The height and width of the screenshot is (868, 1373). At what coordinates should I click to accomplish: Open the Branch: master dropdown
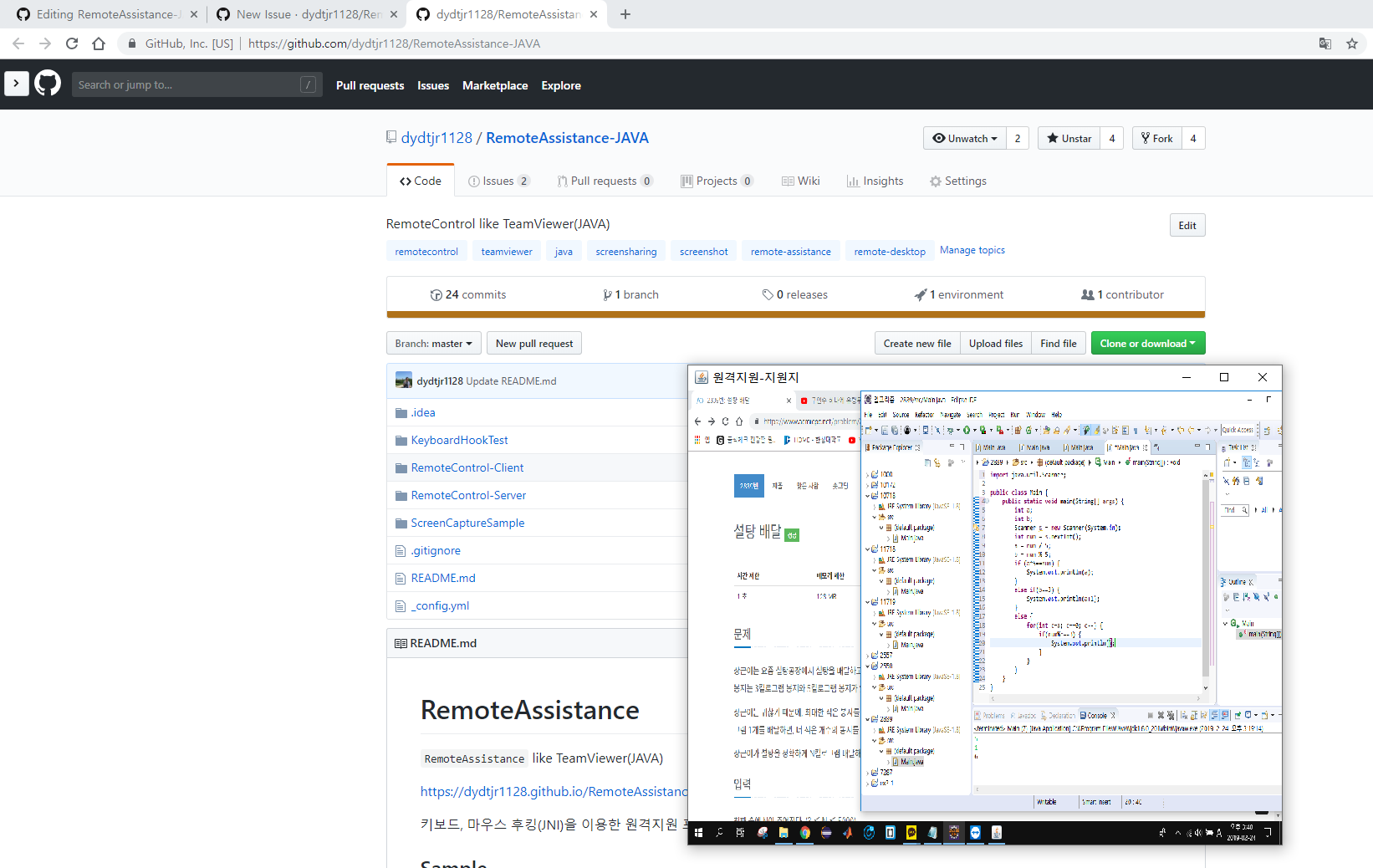433,343
